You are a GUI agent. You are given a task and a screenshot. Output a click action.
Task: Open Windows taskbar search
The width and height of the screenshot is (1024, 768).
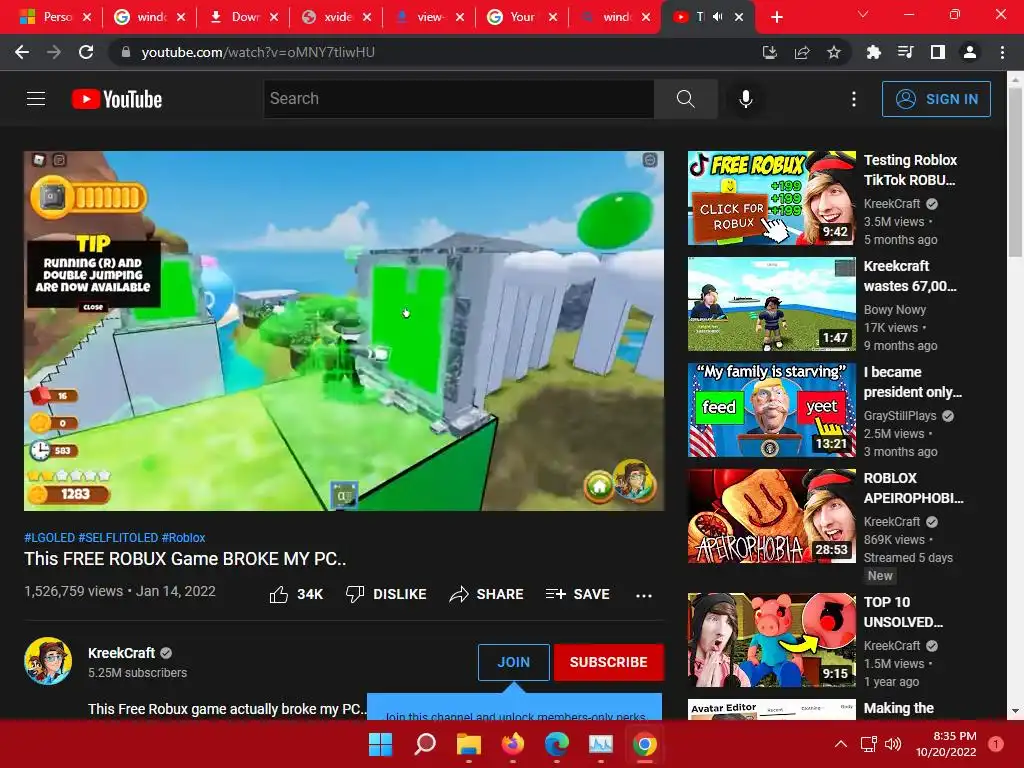click(x=424, y=744)
